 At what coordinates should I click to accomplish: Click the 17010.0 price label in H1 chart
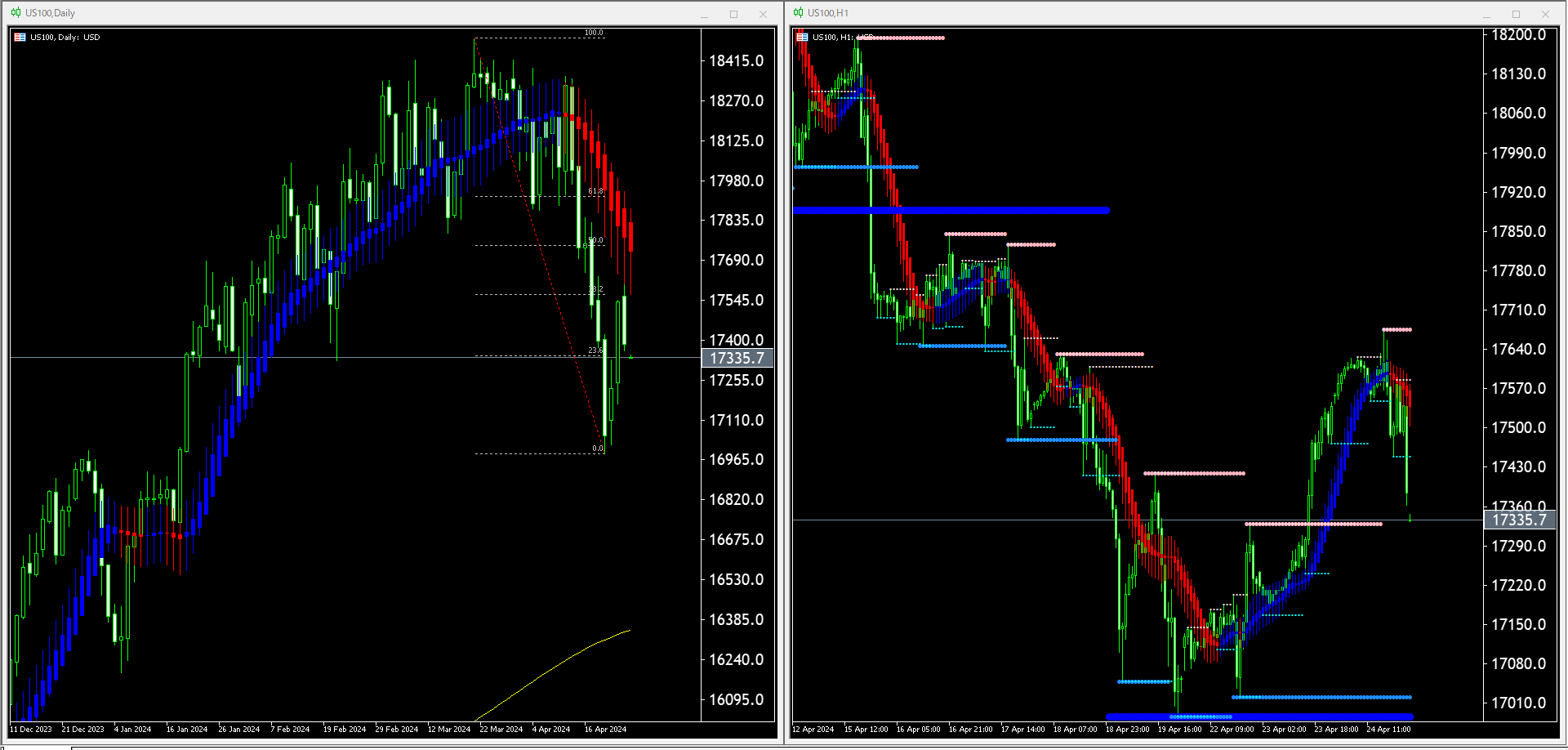coord(1519,703)
